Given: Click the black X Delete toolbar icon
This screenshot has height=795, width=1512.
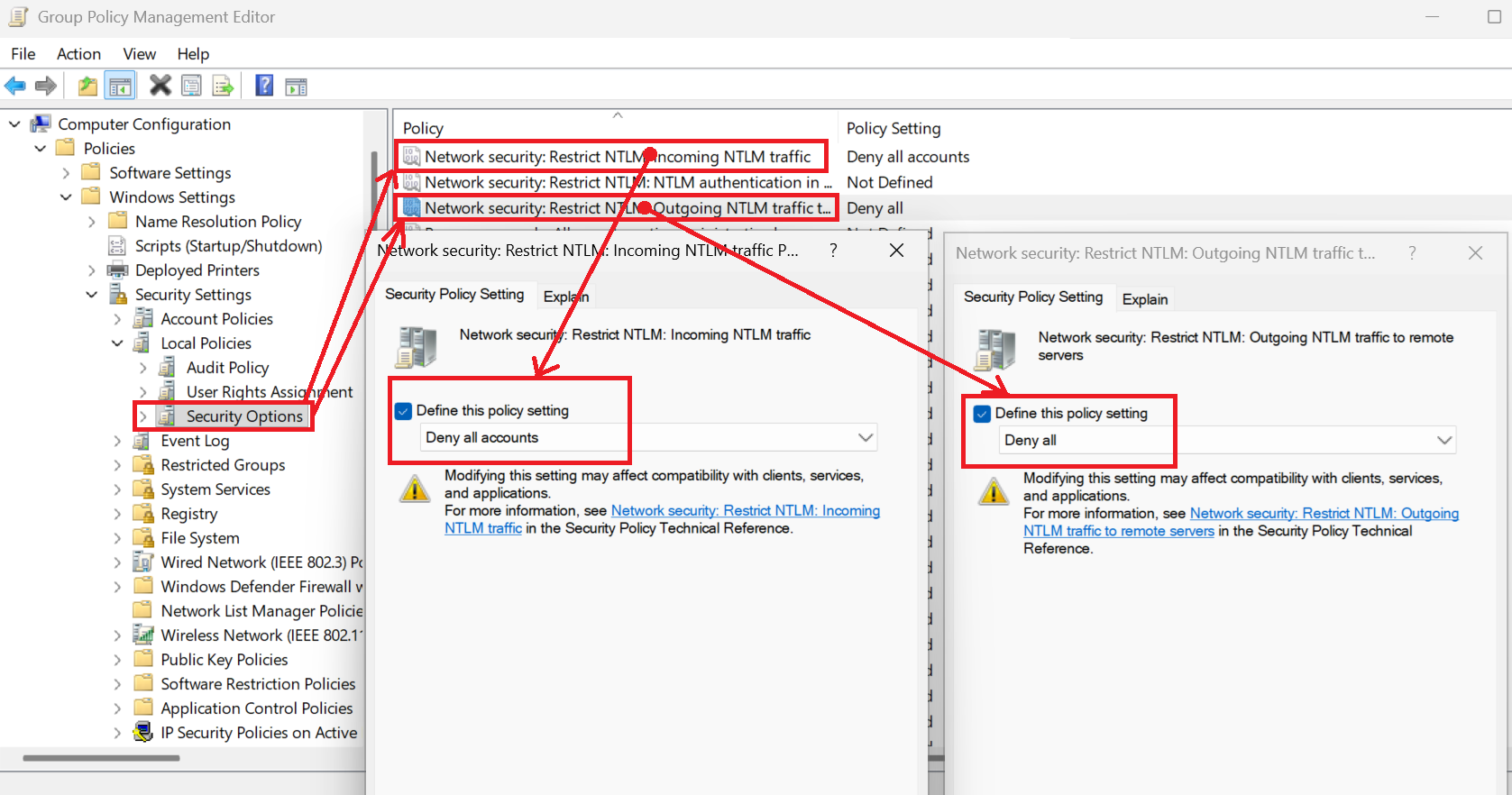Looking at the screenshot, I should pyautogui.click(x=160, y=86).
